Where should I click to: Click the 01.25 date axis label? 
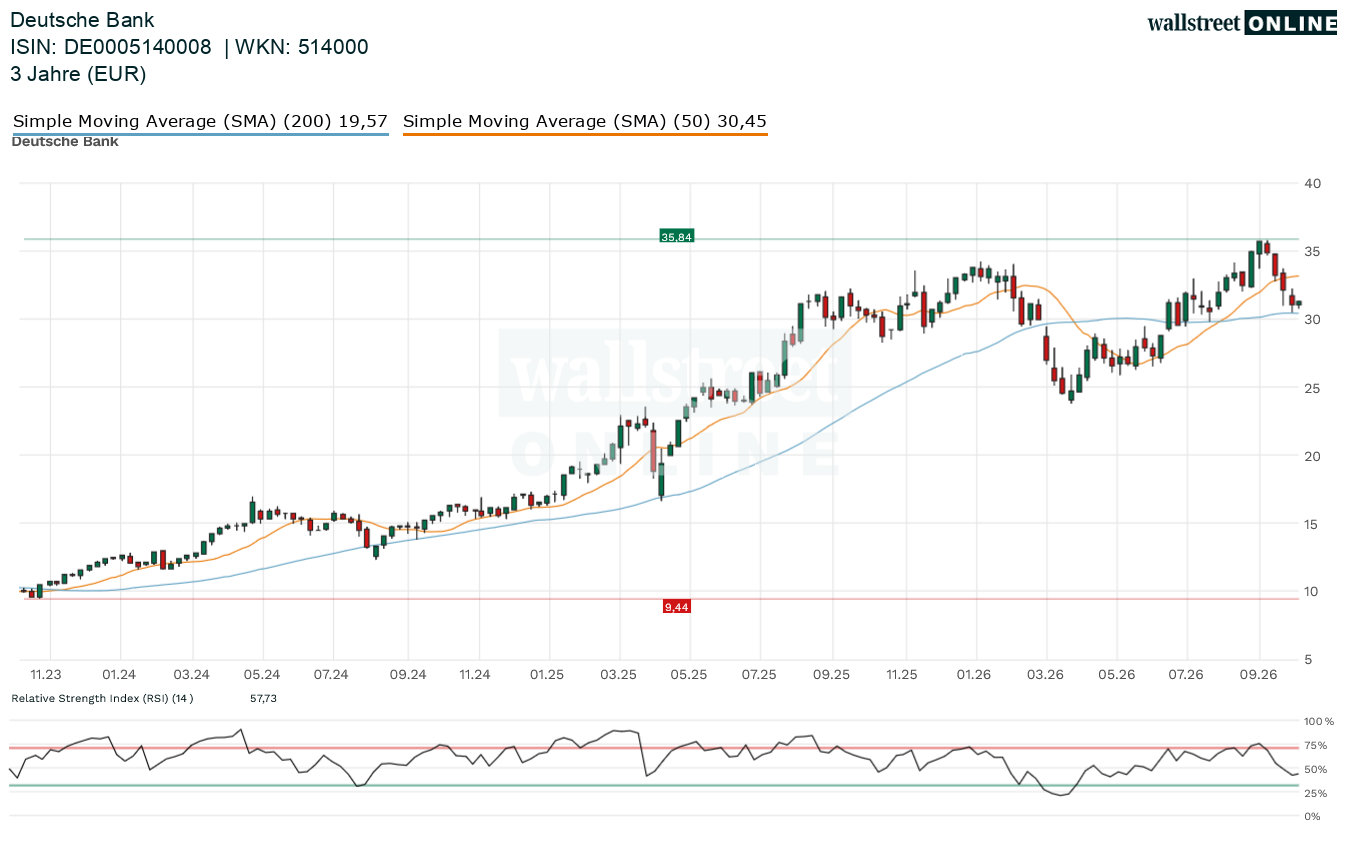548,675
